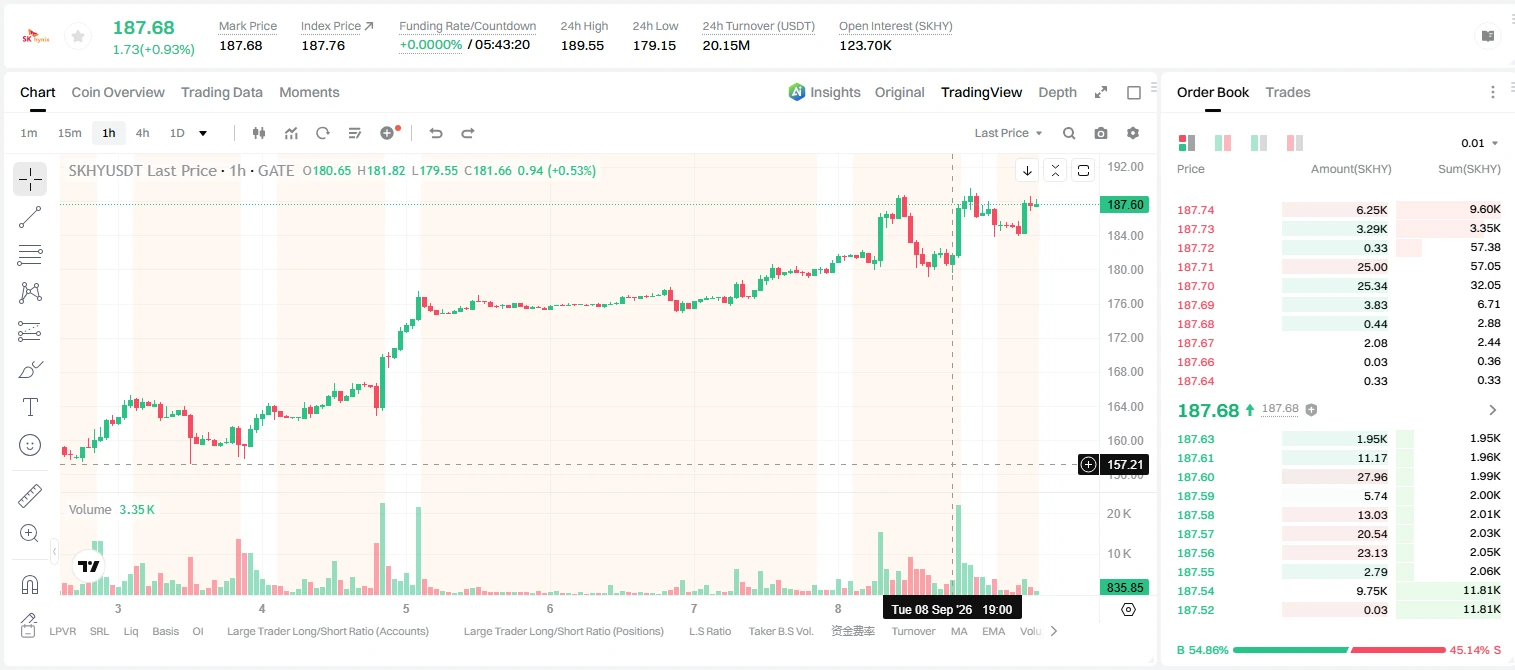Click the add plus icon with red dot
Screen dimensions: 1515x670
388,133
